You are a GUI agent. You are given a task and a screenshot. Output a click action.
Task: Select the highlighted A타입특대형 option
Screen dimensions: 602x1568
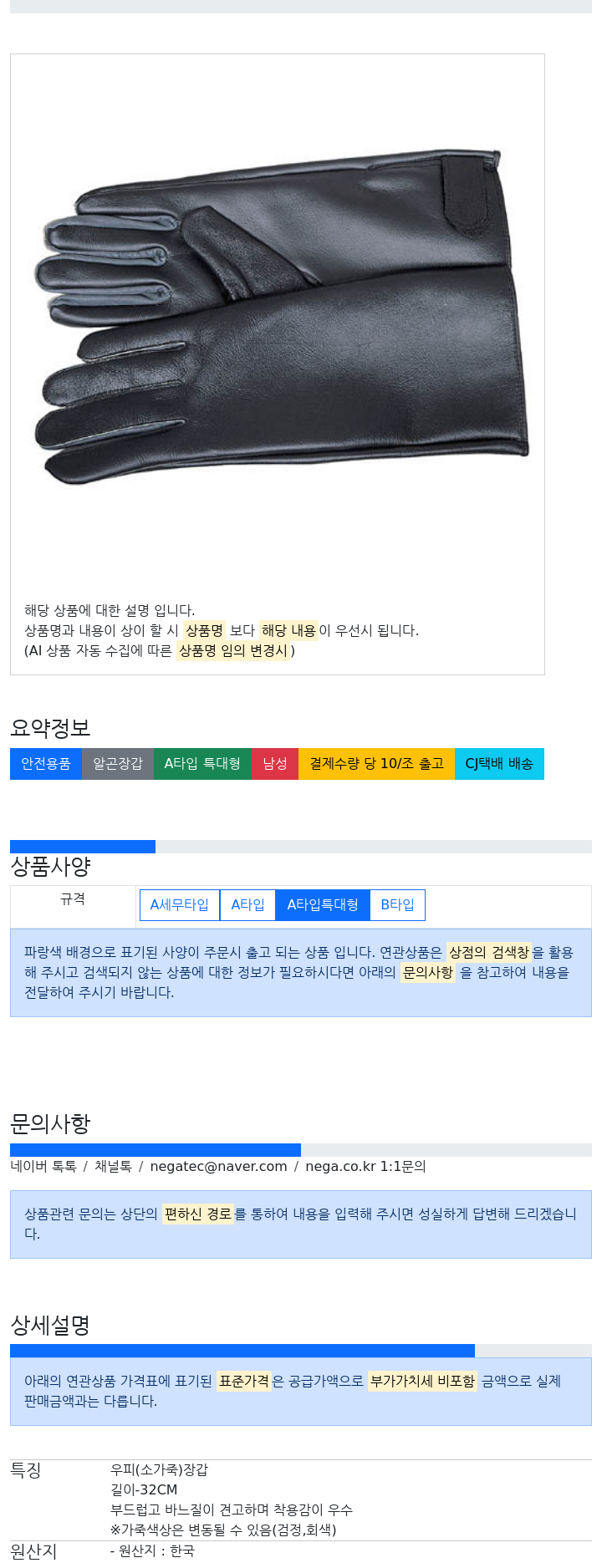click(323, 905)
